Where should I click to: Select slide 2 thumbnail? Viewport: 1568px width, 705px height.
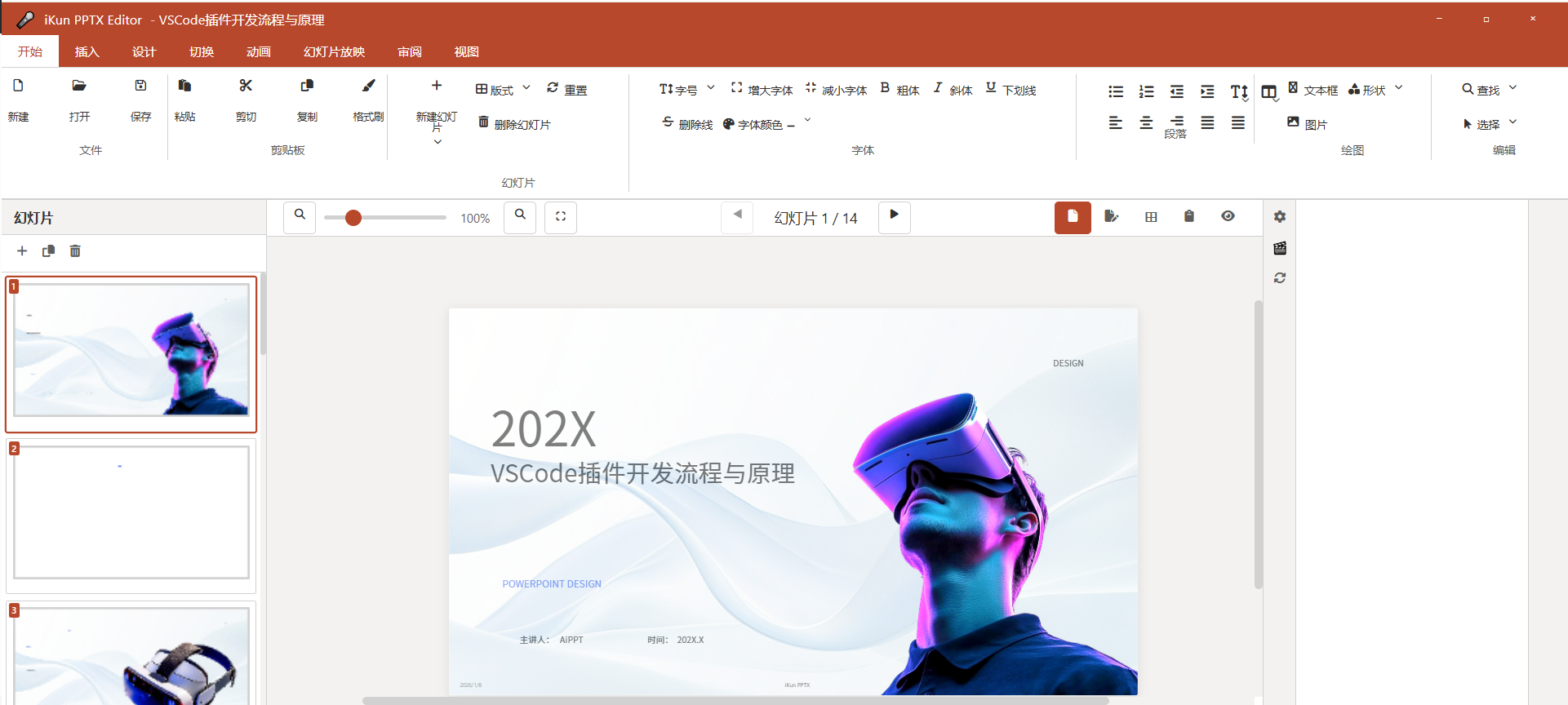coord(131,516)
